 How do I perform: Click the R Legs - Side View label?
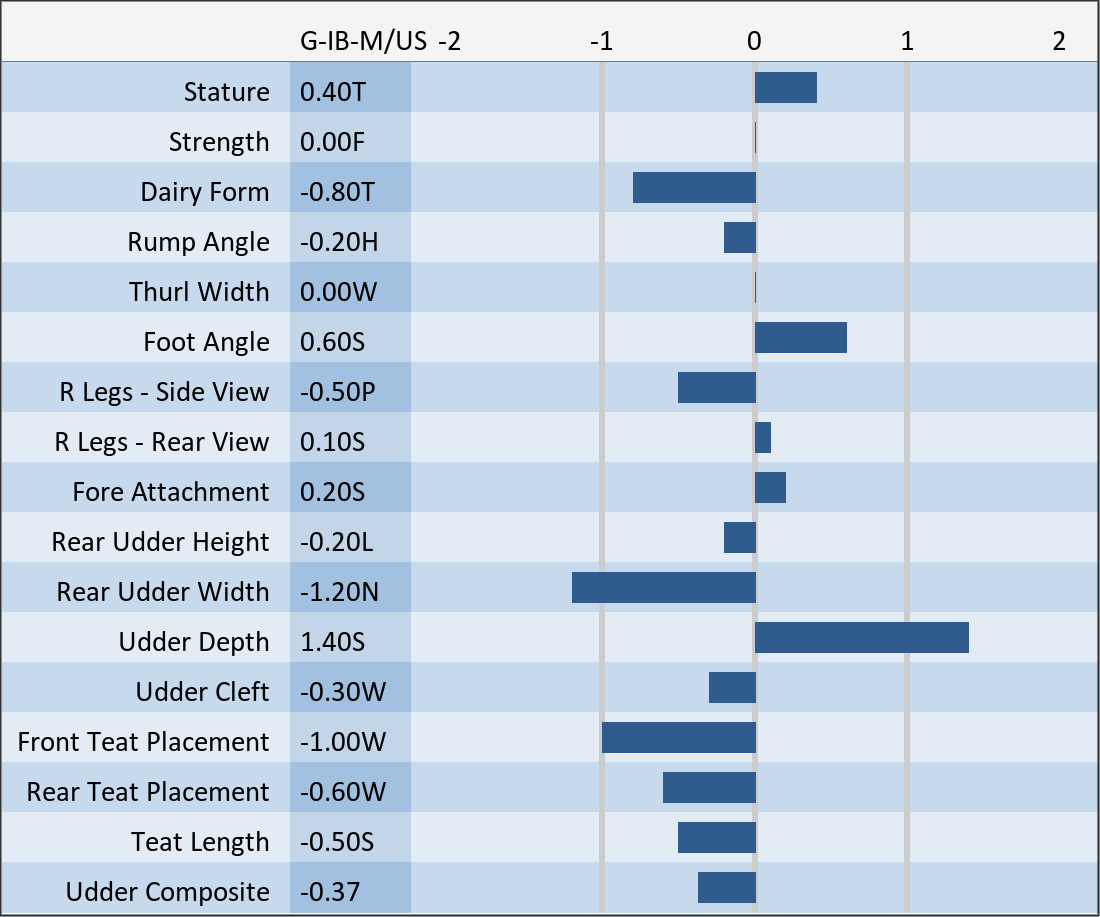[x=163, y=392]
